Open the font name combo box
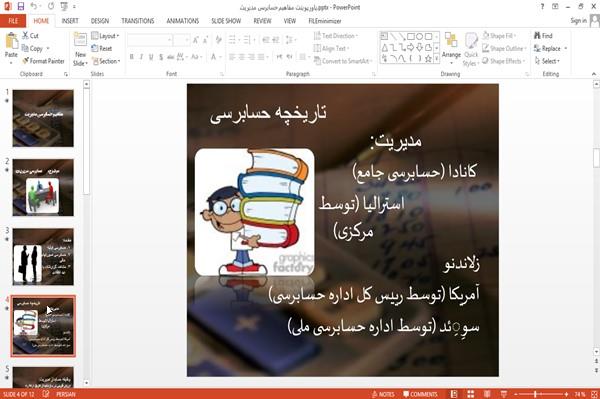600x399 pixels. click(150, 40)
